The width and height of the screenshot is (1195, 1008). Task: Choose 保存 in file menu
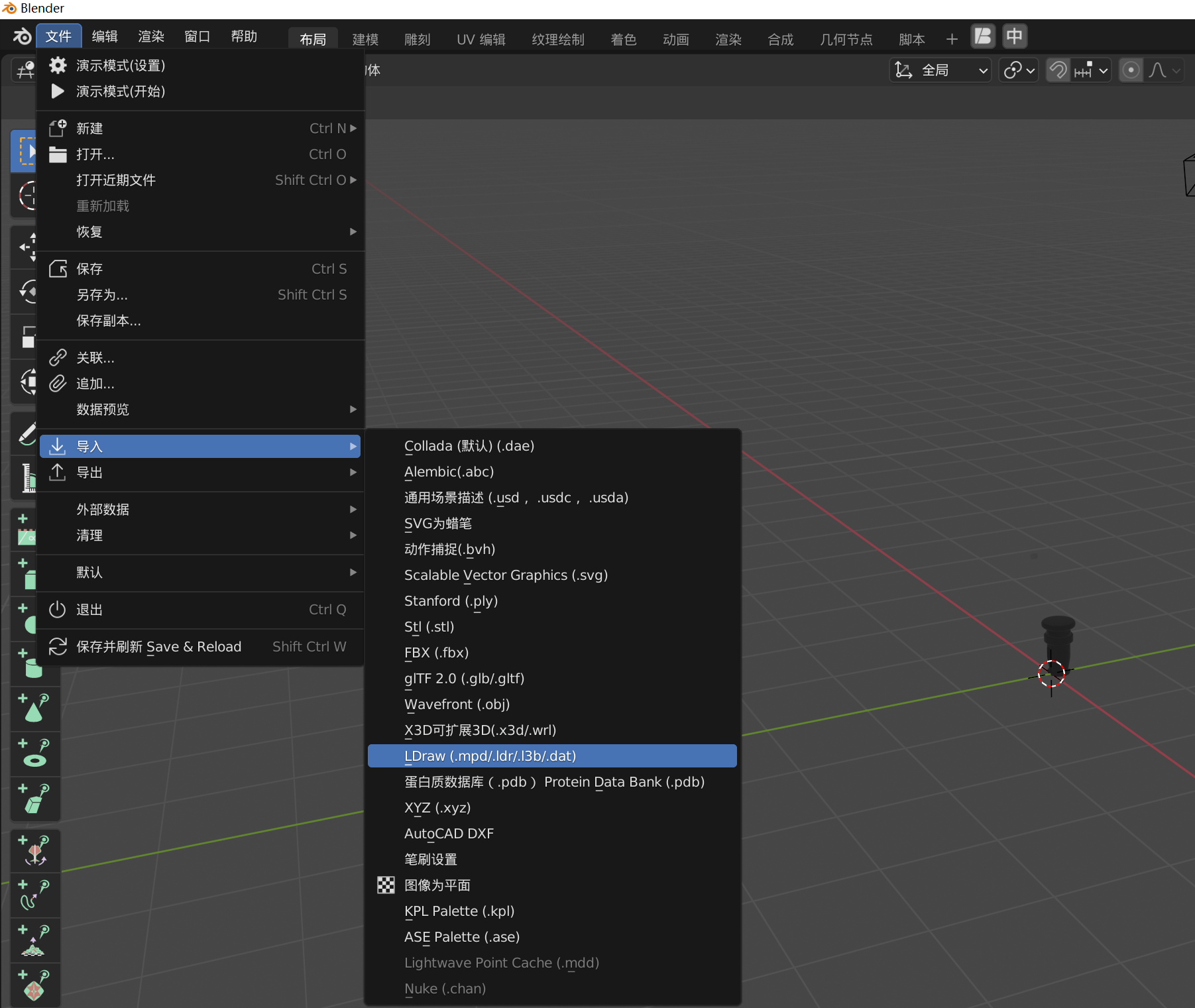(200, 268)
